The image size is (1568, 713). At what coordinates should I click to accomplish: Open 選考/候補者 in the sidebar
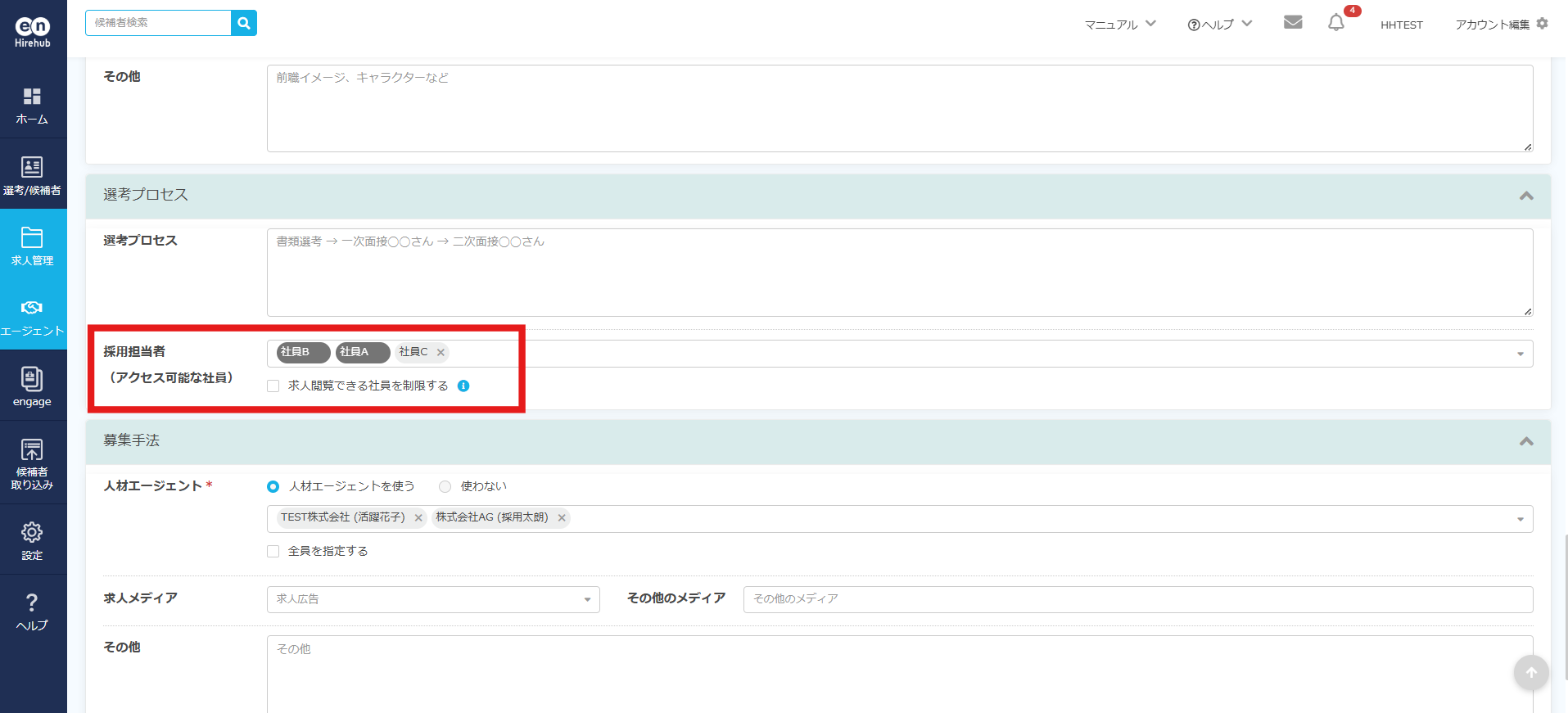point(32,176)
